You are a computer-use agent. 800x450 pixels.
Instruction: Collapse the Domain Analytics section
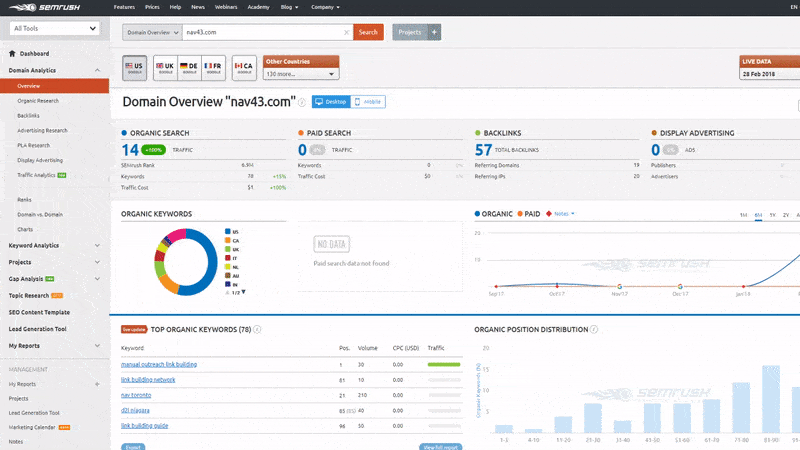(97, 70)
